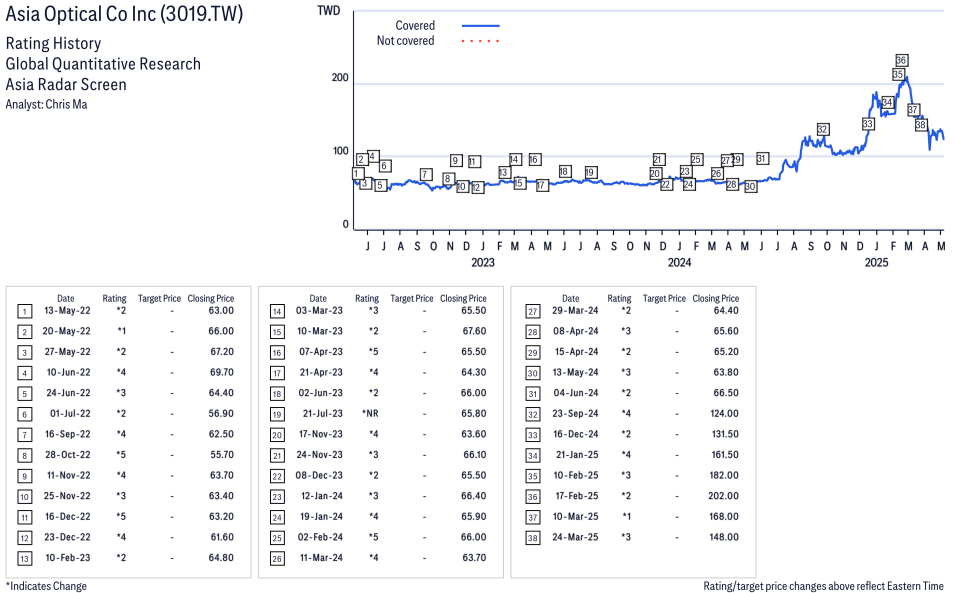
Task: Select the 2024 year label on the axis
Action: tap(680, 262)
